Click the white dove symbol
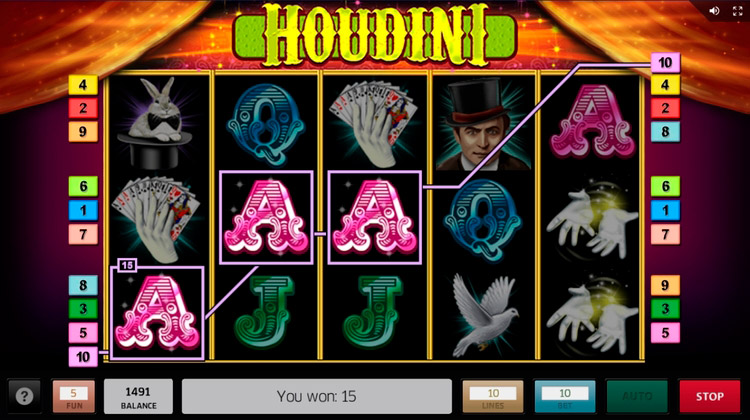750x420 pixels. click(x=484, y=315)
